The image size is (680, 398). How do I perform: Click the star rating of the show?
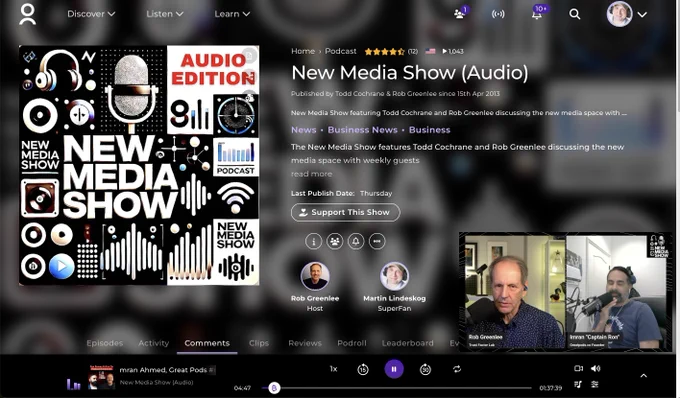coord(384,52)
